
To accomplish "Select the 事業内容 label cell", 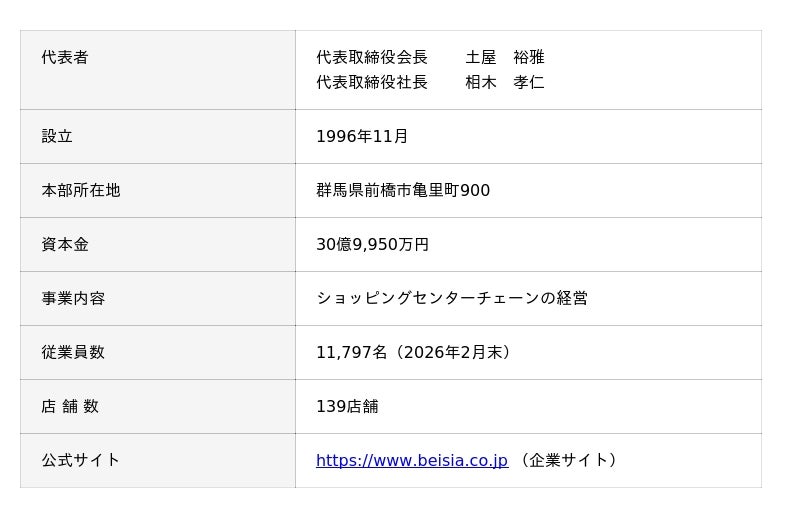I will pos(158,299).
